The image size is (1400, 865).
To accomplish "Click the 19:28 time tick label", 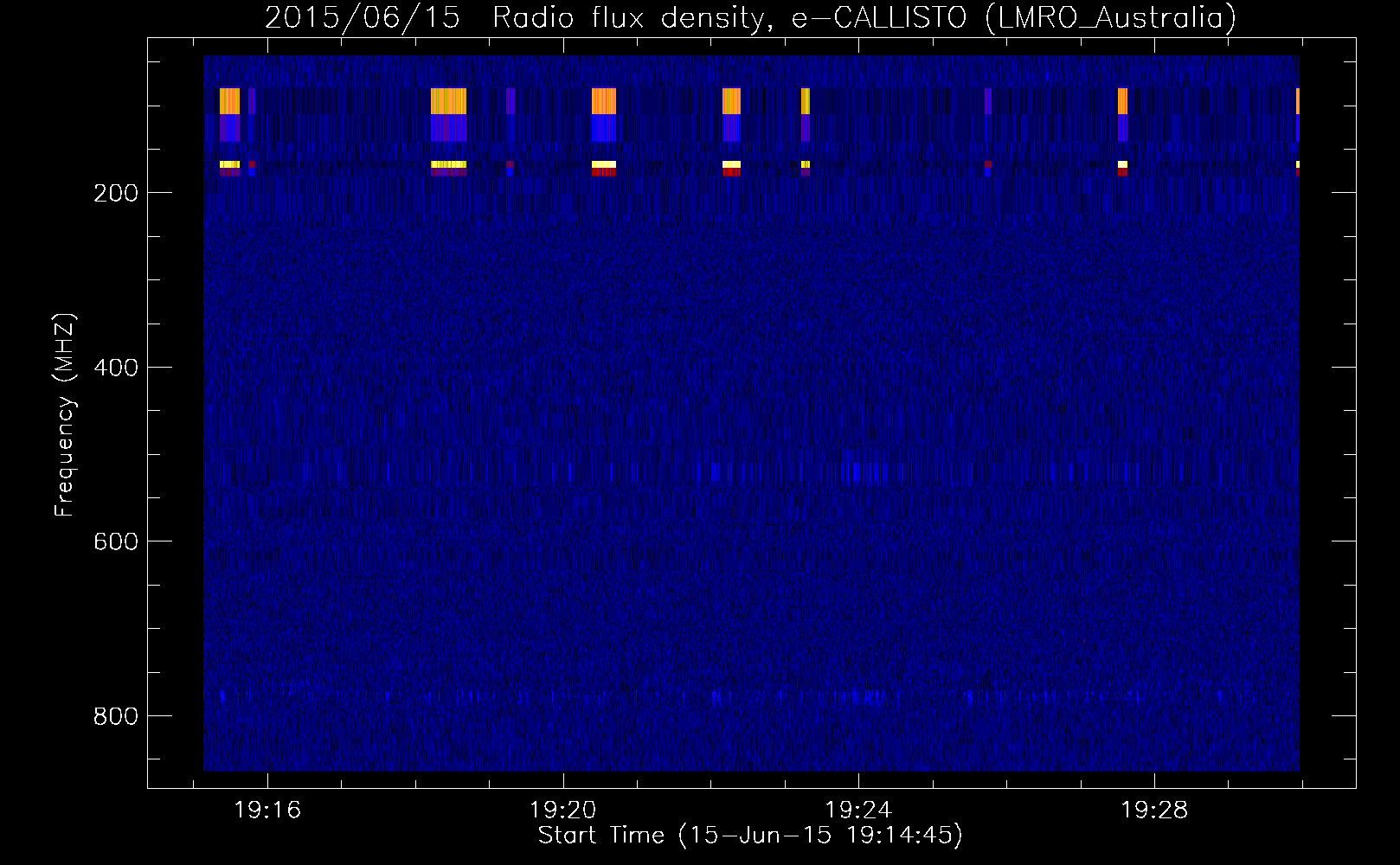I will tap(1154, 811).
